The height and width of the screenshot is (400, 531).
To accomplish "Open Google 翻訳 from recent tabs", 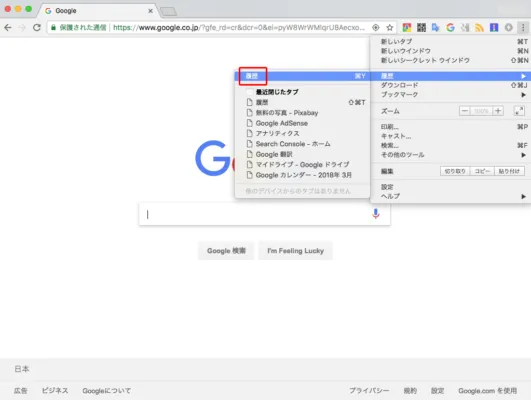I will (x=302, y=154).
